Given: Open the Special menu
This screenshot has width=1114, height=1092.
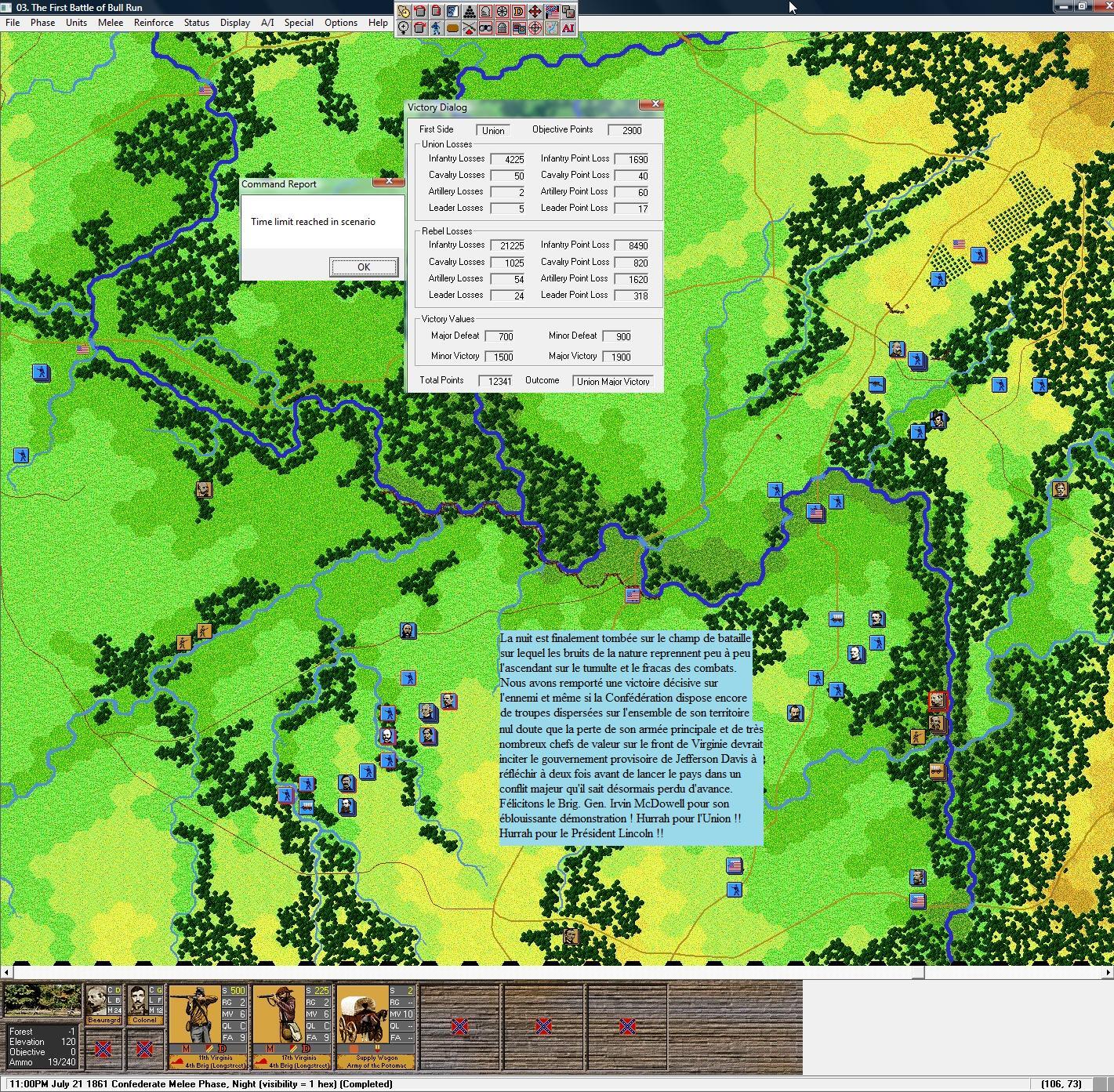Looking at the screenshot, I should click(299, 23).
